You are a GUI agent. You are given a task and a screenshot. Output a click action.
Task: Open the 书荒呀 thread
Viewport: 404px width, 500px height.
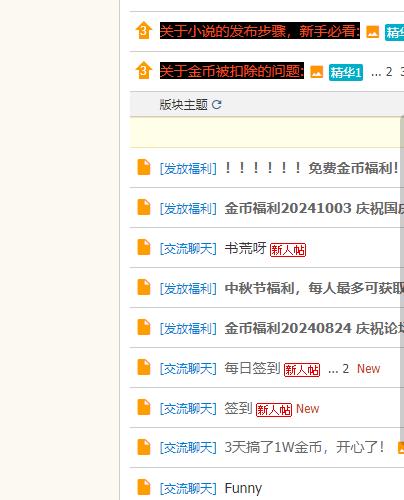[245, 248]
